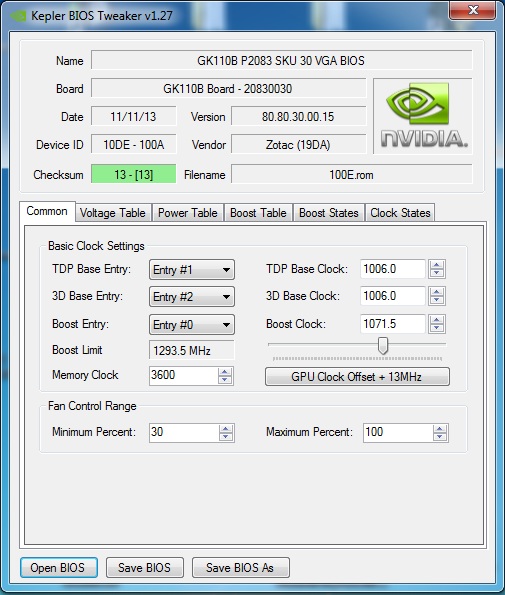This screenshot has height=595, width=505.
Task: Click the Filename value 100E.rom
Action: [x=351, y=175]
